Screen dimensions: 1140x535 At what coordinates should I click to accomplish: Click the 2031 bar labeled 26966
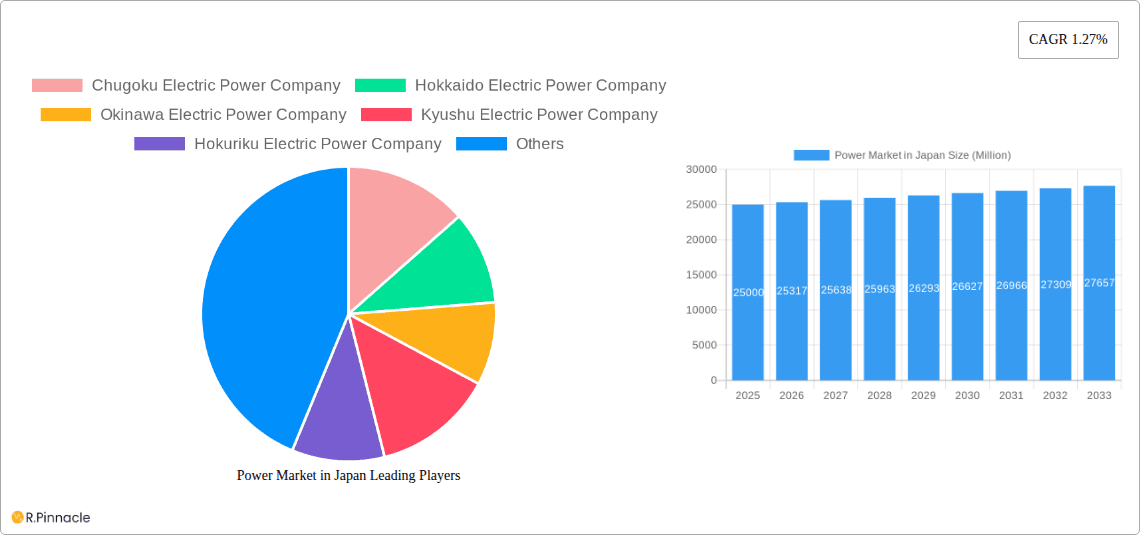pos(1011,286)
